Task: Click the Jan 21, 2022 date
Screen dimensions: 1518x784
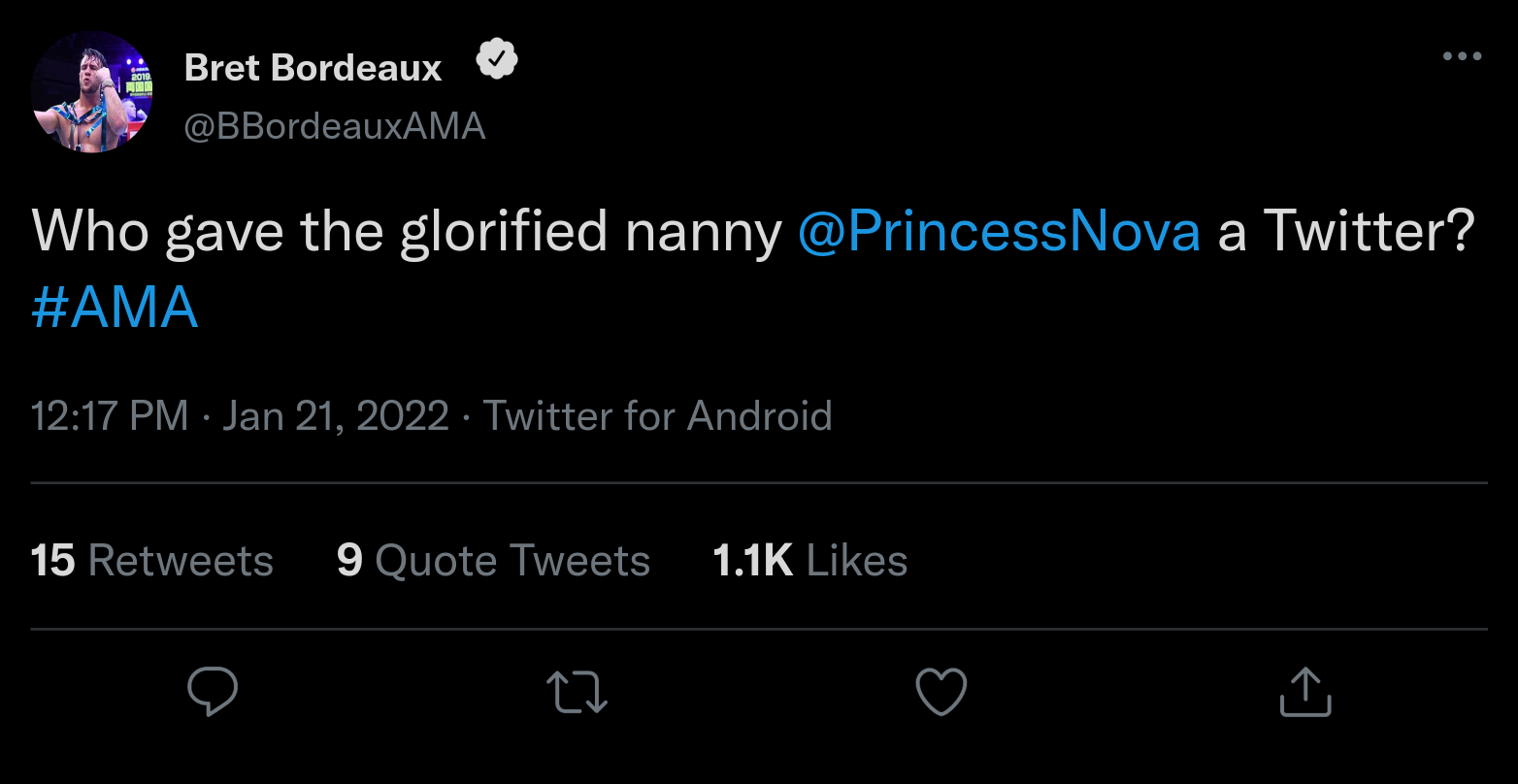Action: point(336,416)
